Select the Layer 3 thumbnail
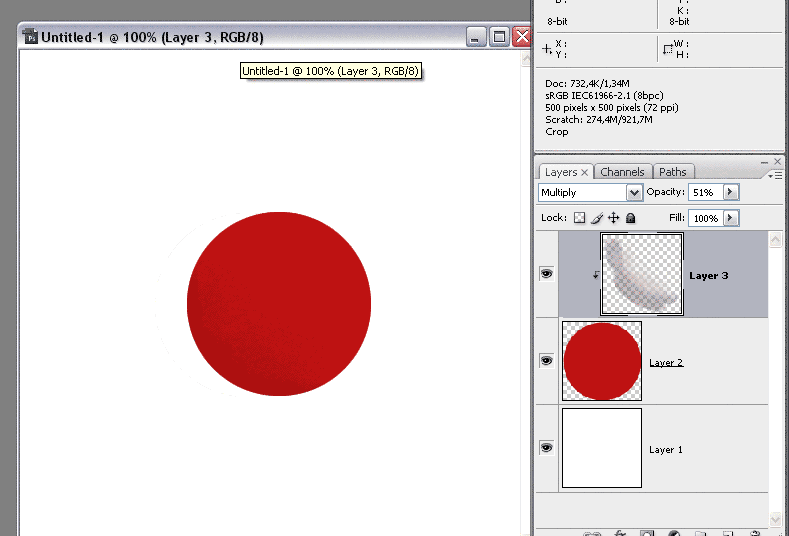 point(642,274)
